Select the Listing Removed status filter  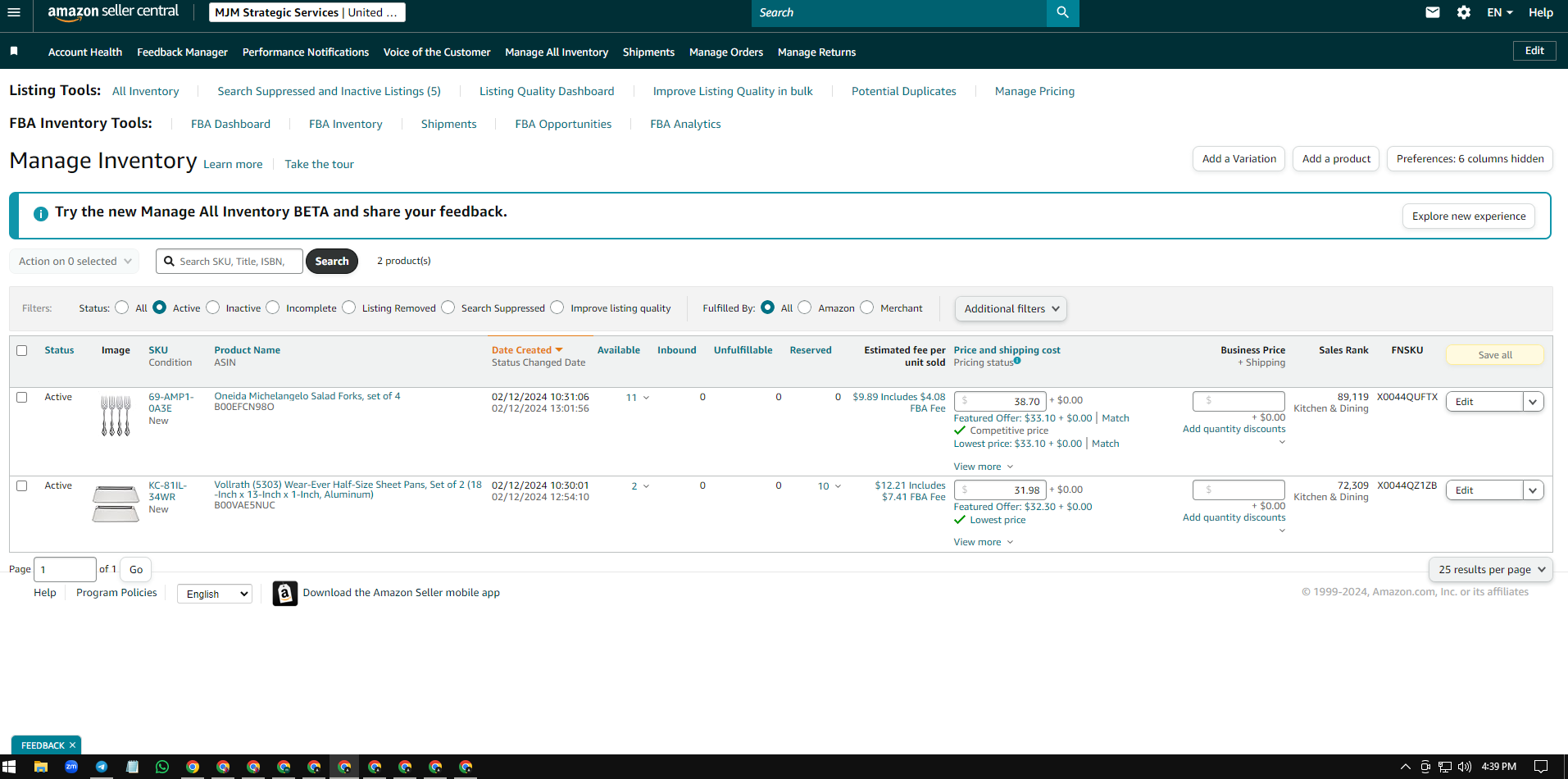point(349,307)
